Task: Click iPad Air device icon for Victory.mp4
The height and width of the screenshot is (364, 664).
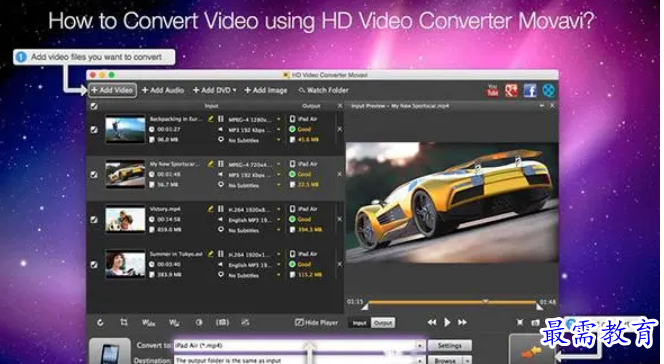Action: [292, 209]
